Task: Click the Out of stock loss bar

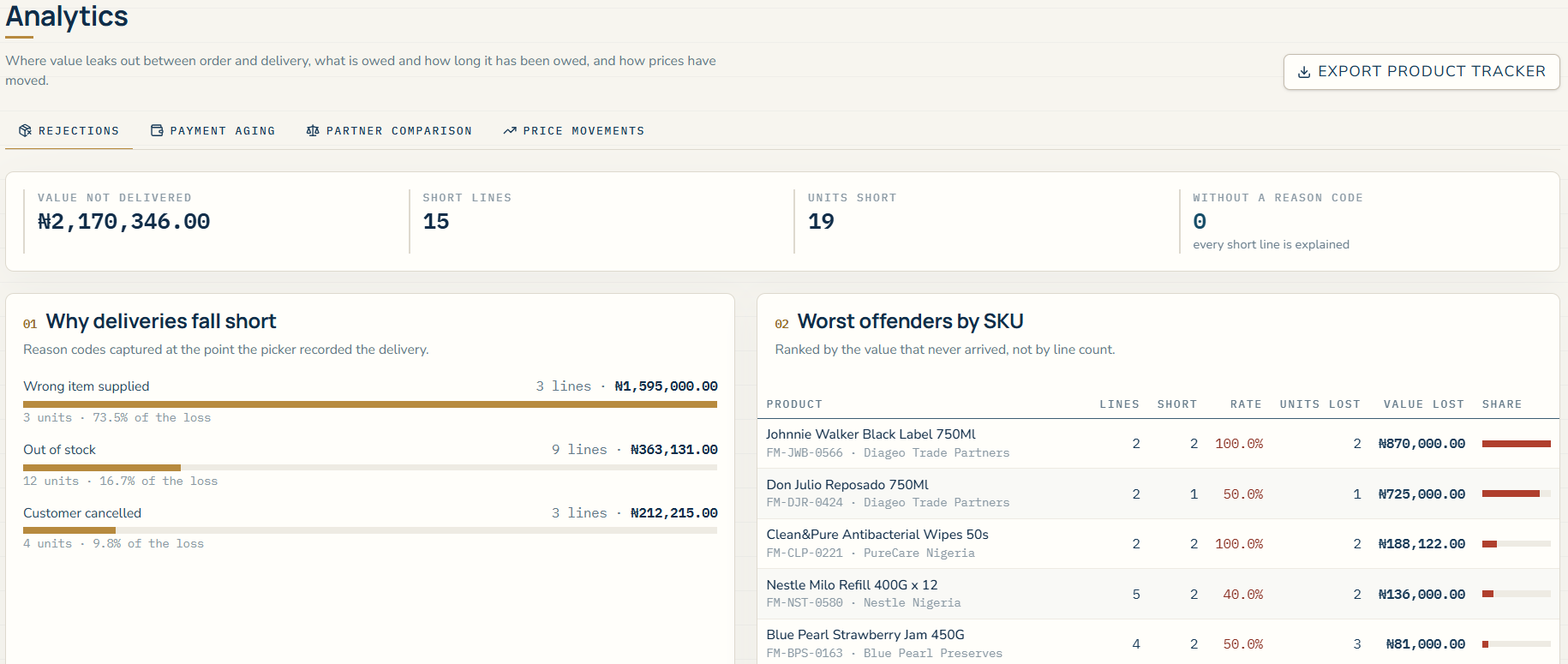Action: [x=370, y=468]
